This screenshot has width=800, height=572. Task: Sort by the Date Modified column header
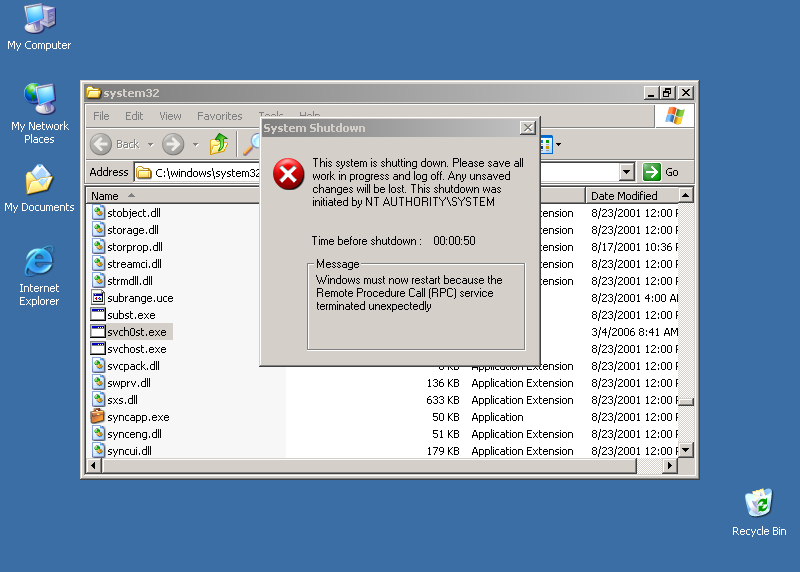pyautogui.click(x=632, y=196)
